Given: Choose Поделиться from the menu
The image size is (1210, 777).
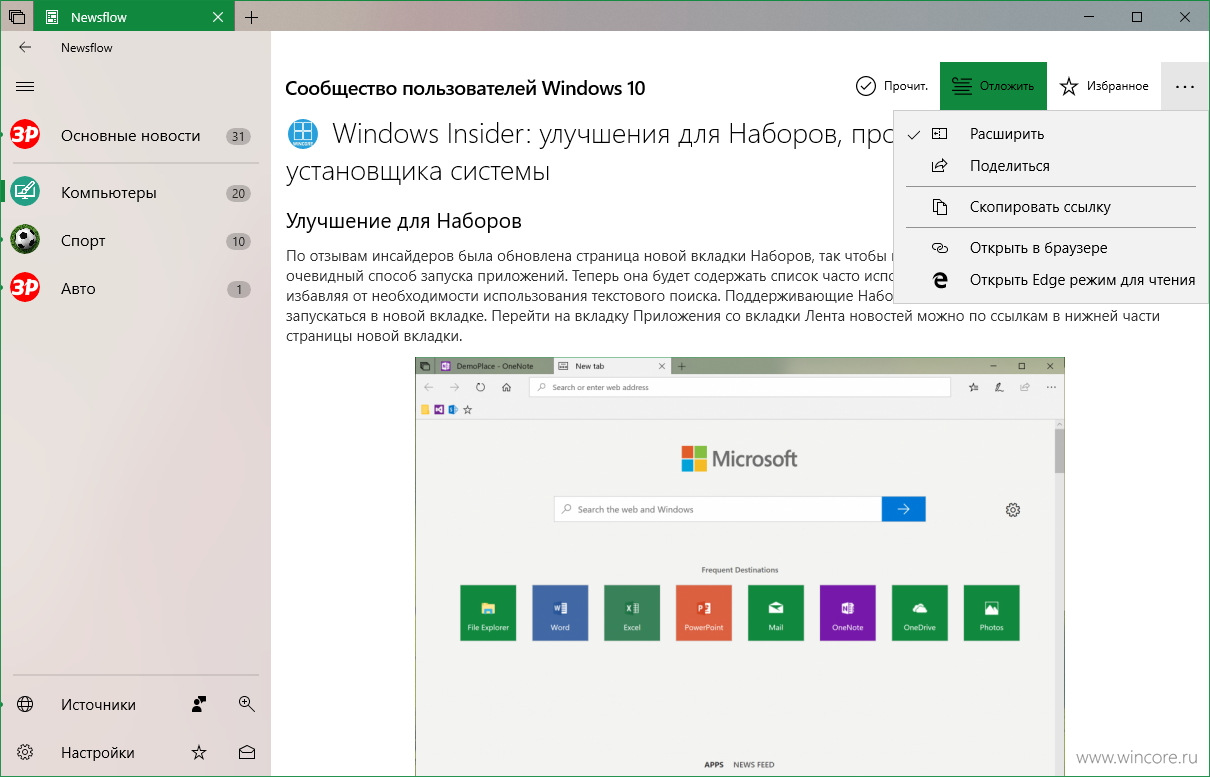Looking at the screenshot, I should [x=1051, y=166].
